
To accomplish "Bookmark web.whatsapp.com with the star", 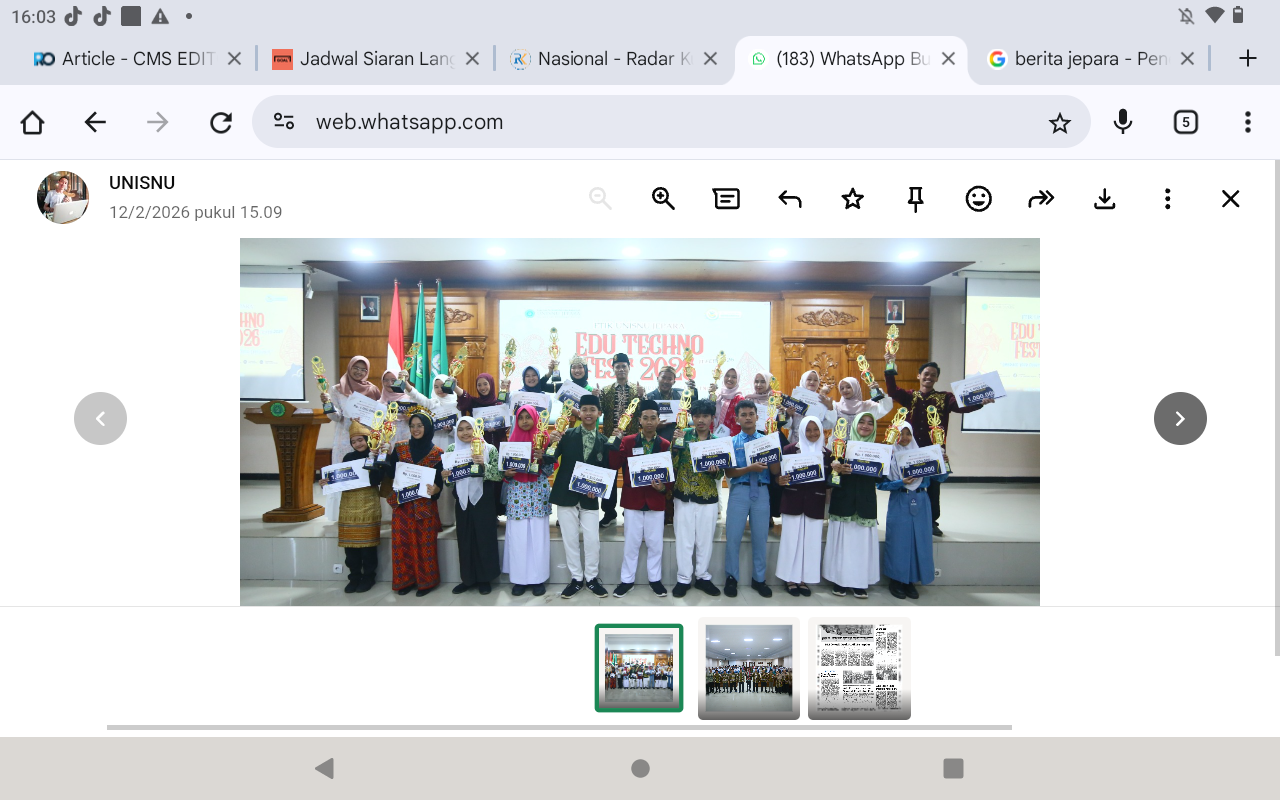I will click(x=1059, y=121).
